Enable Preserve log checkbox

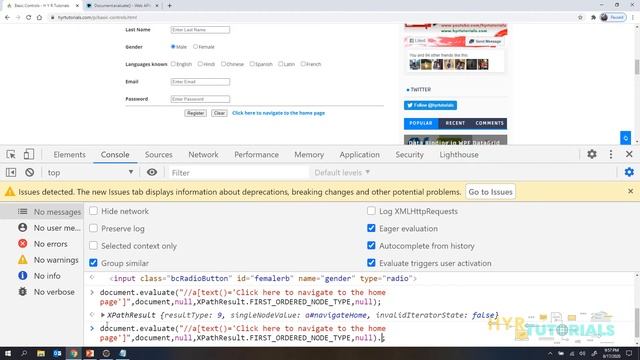93,228
